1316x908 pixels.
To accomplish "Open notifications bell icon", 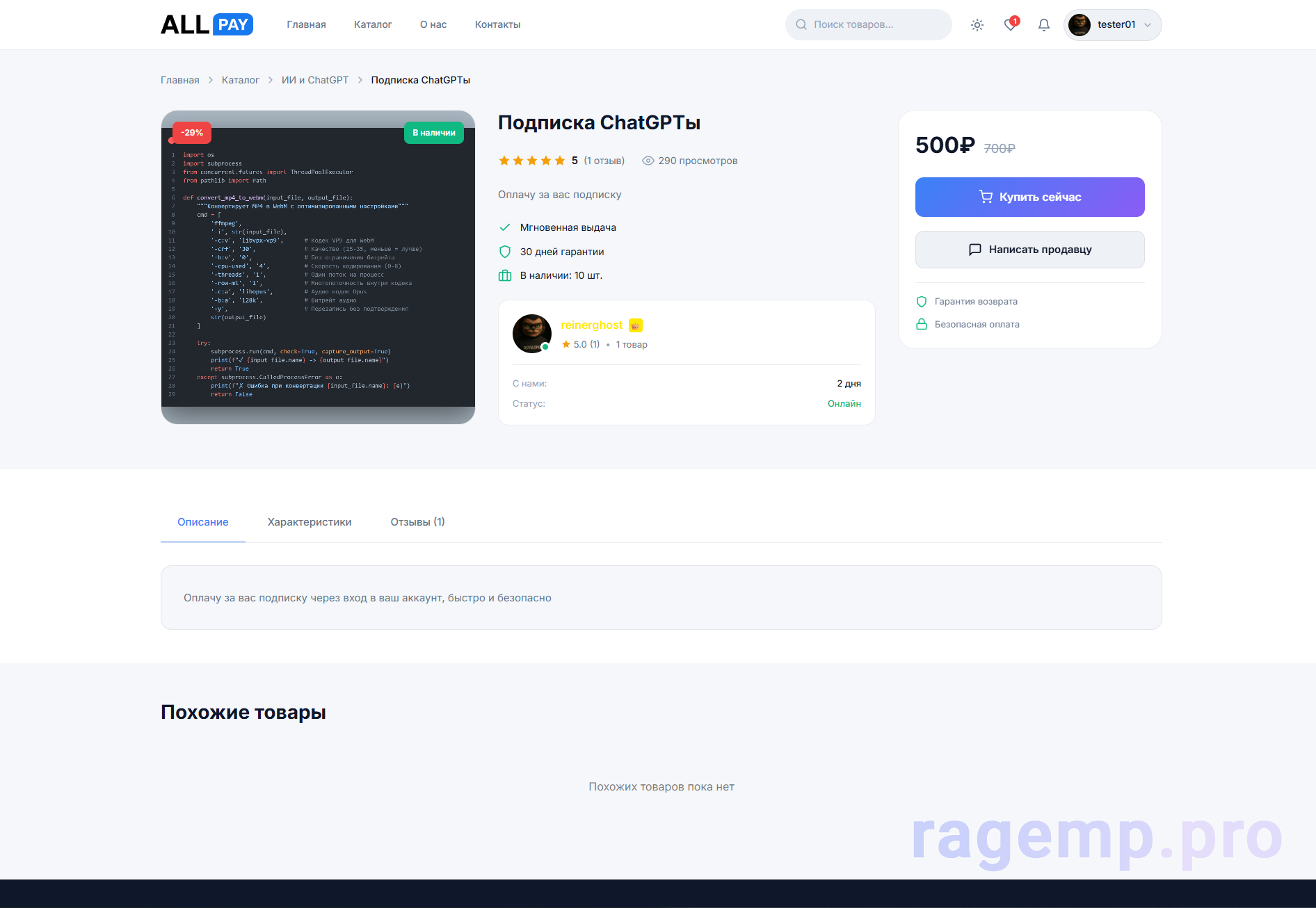I will [1043, 25].
